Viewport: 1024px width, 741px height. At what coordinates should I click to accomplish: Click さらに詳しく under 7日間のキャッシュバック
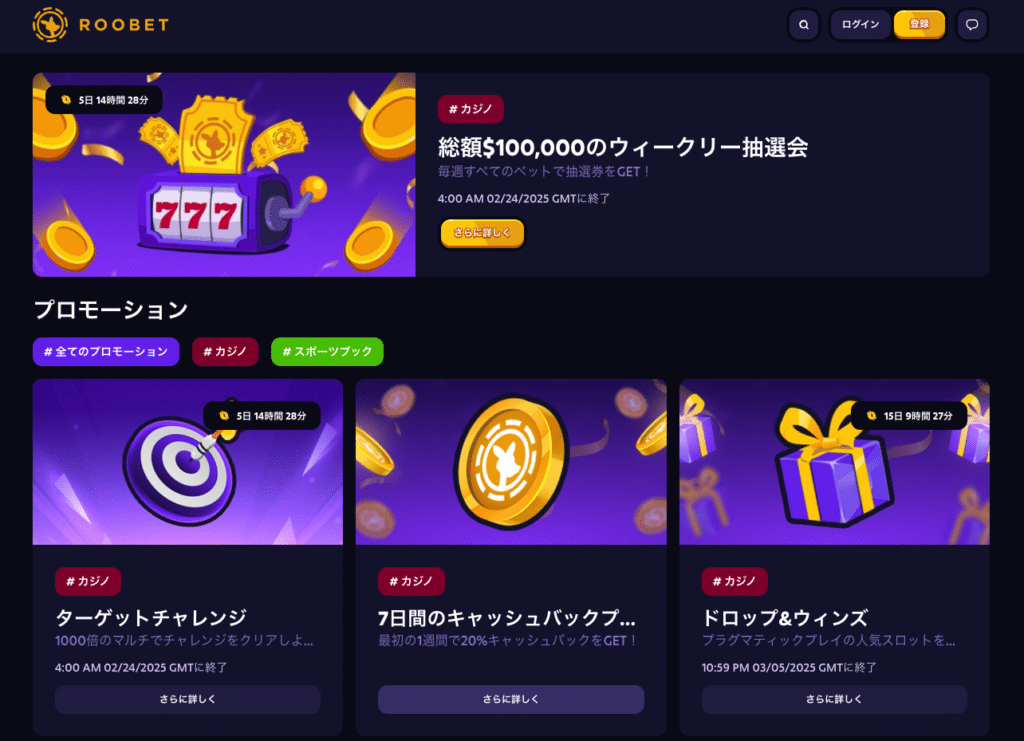coord(511,699)
